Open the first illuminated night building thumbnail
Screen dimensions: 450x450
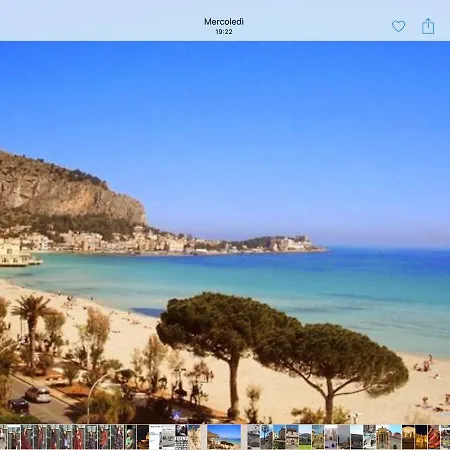click(x=408, y=437)
